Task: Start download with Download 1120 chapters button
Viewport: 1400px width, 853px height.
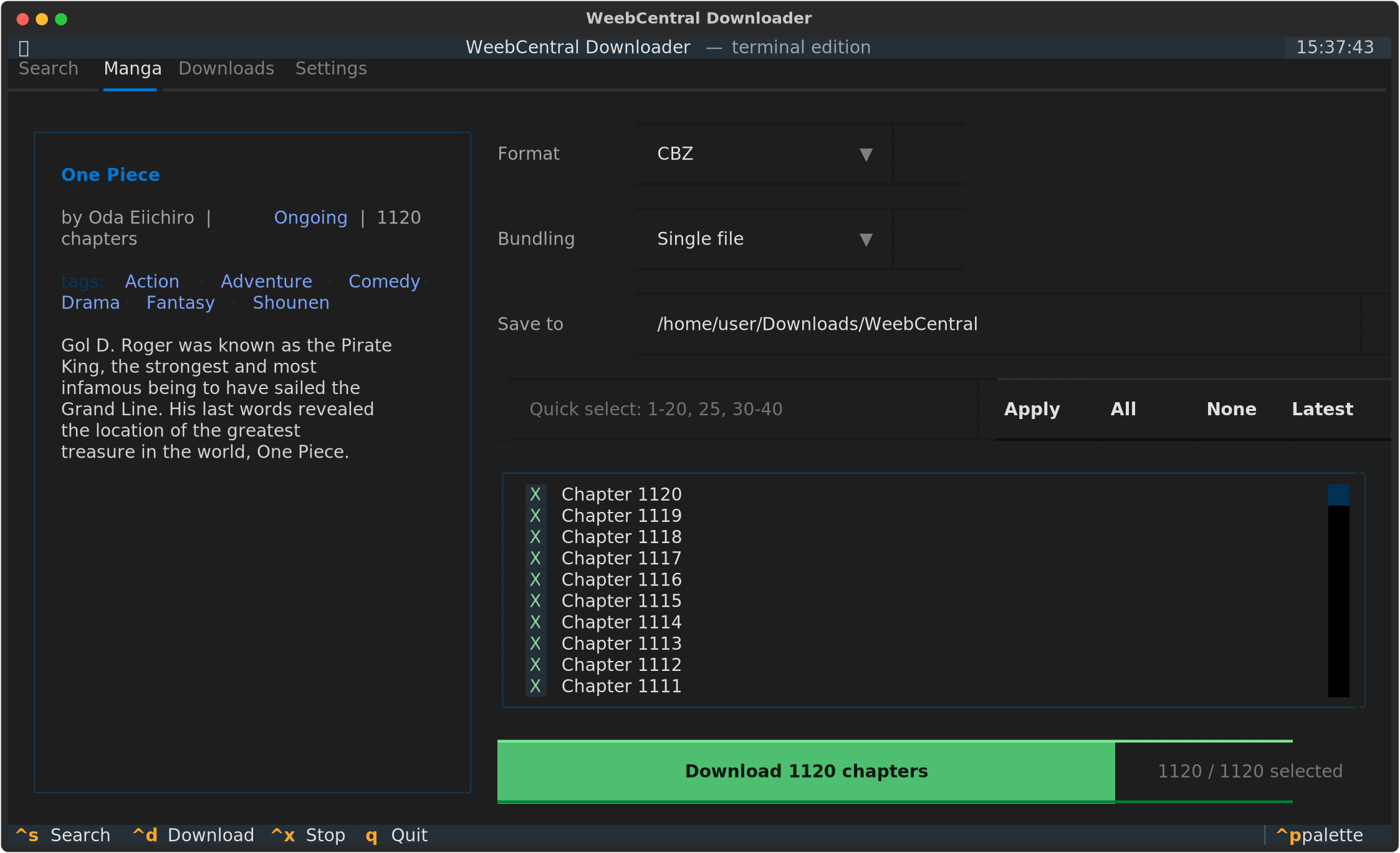Action: 806,771
